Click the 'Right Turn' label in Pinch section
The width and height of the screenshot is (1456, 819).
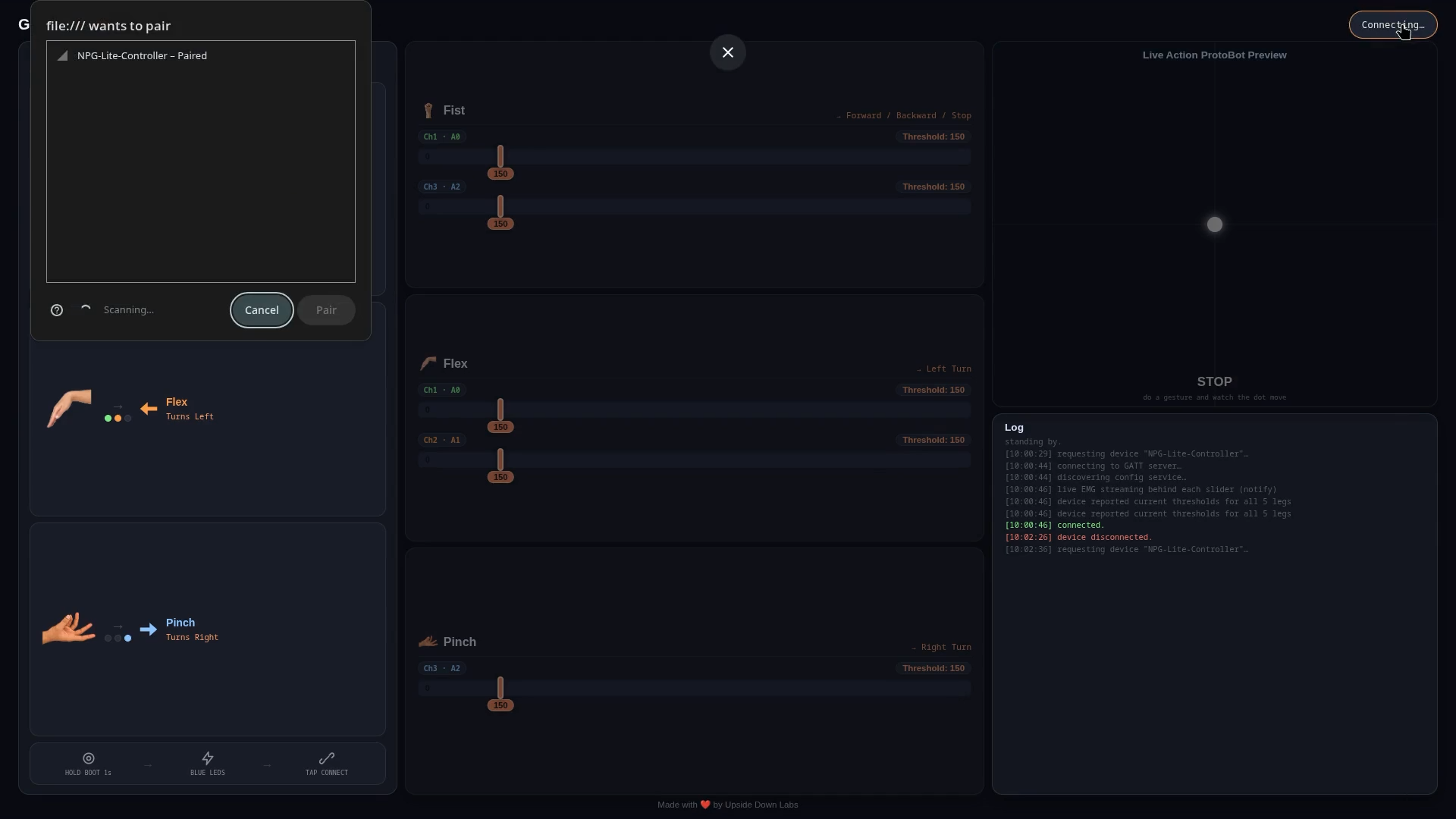[x=946, y=648]
